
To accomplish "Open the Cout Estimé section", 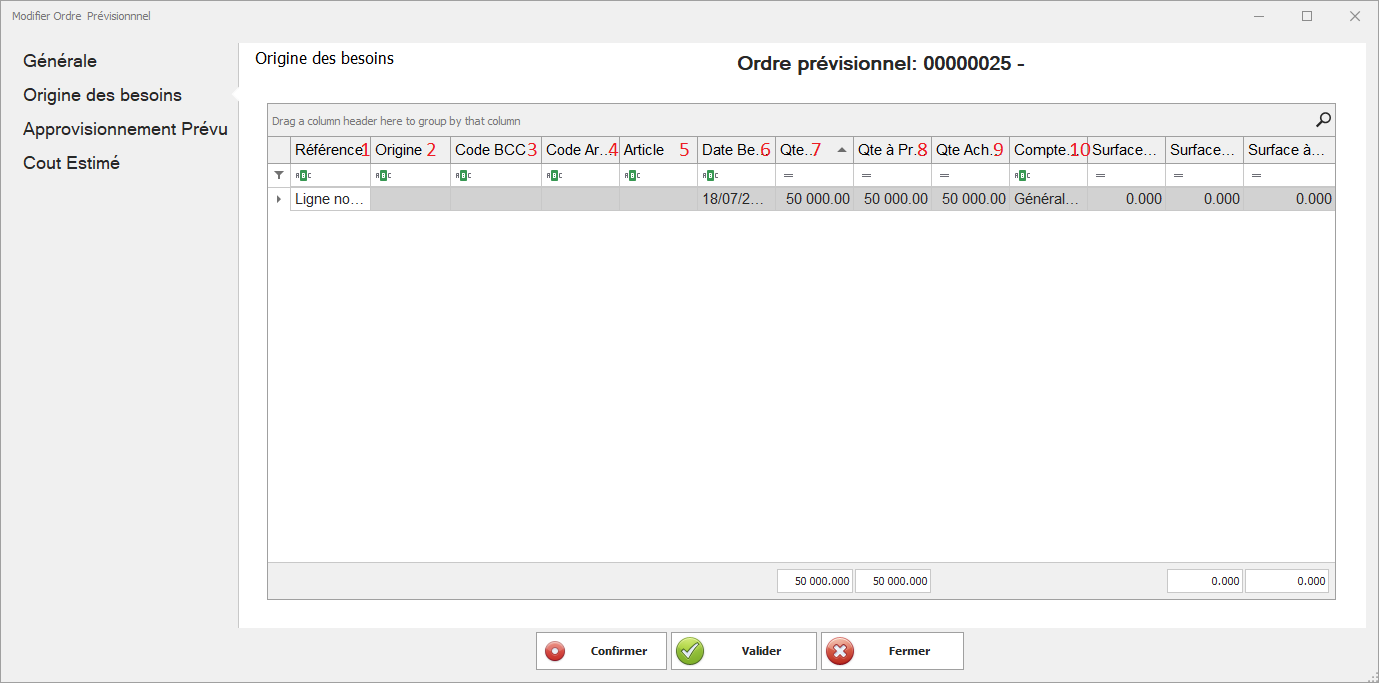I will click(x=71, y=163).
